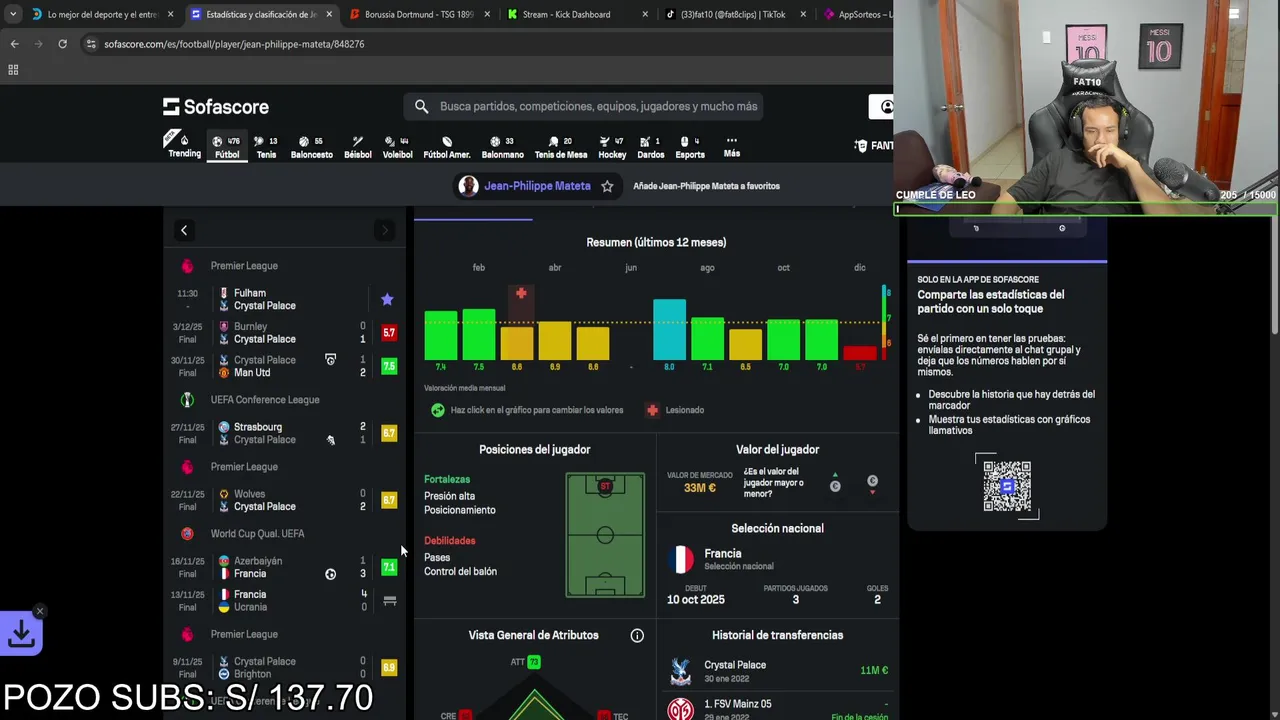The height and width of the screenshot is (720, 1280).
Task: Click the 7.1 rating badge
Action: [x=389, y=567]
